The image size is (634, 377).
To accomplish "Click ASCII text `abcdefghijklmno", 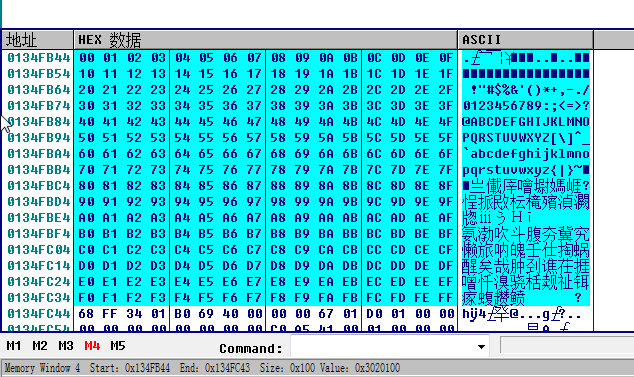I will (x=526, y=154).
